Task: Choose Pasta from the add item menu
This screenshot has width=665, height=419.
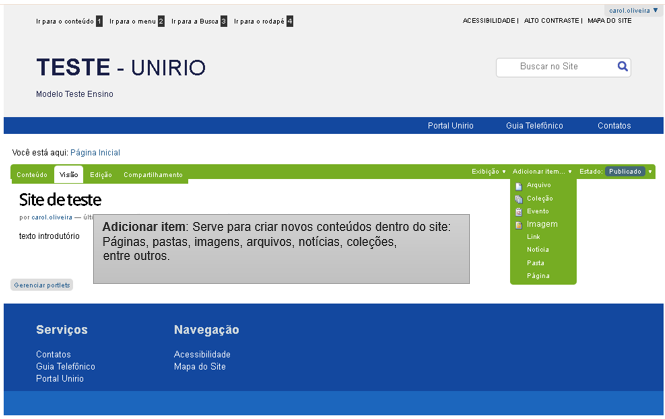Action: pos(535,262)
